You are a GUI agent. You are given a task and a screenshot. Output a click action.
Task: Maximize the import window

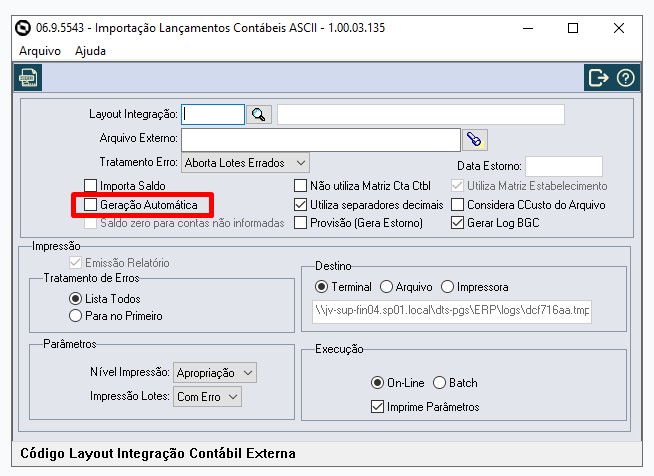[x=573, y=28]
